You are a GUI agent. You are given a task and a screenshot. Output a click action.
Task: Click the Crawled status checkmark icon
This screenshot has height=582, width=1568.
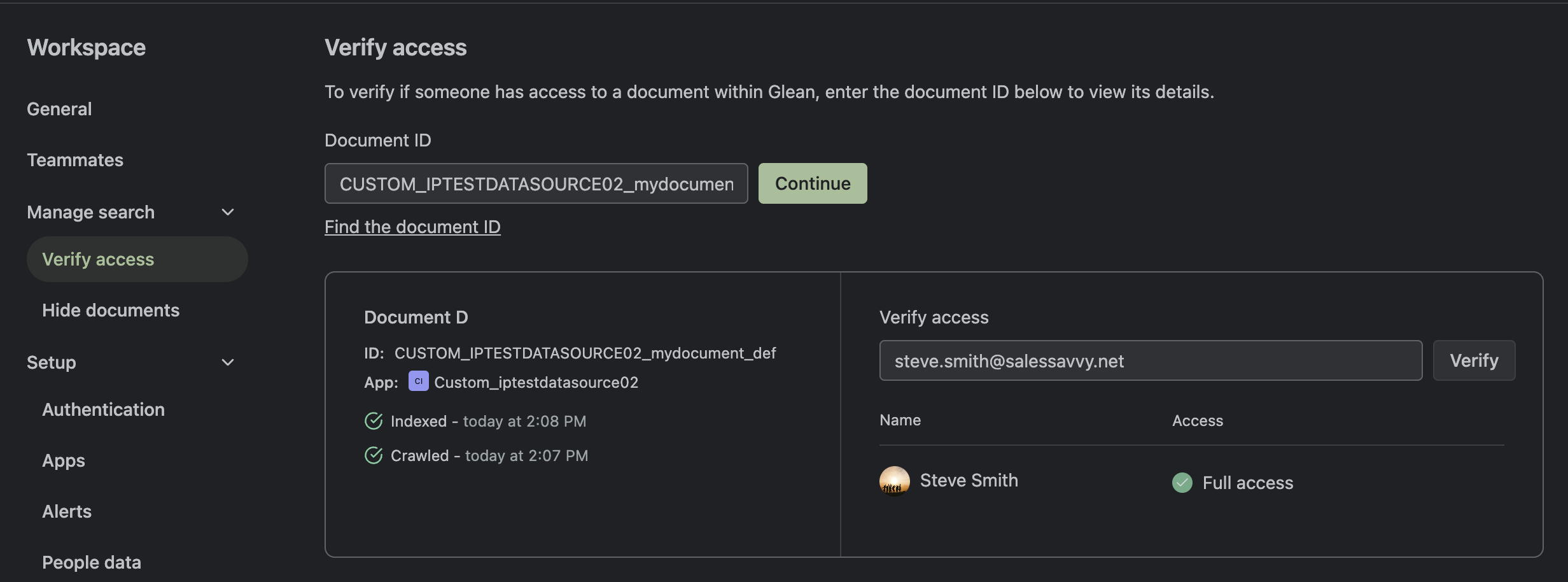pos(374,455)
